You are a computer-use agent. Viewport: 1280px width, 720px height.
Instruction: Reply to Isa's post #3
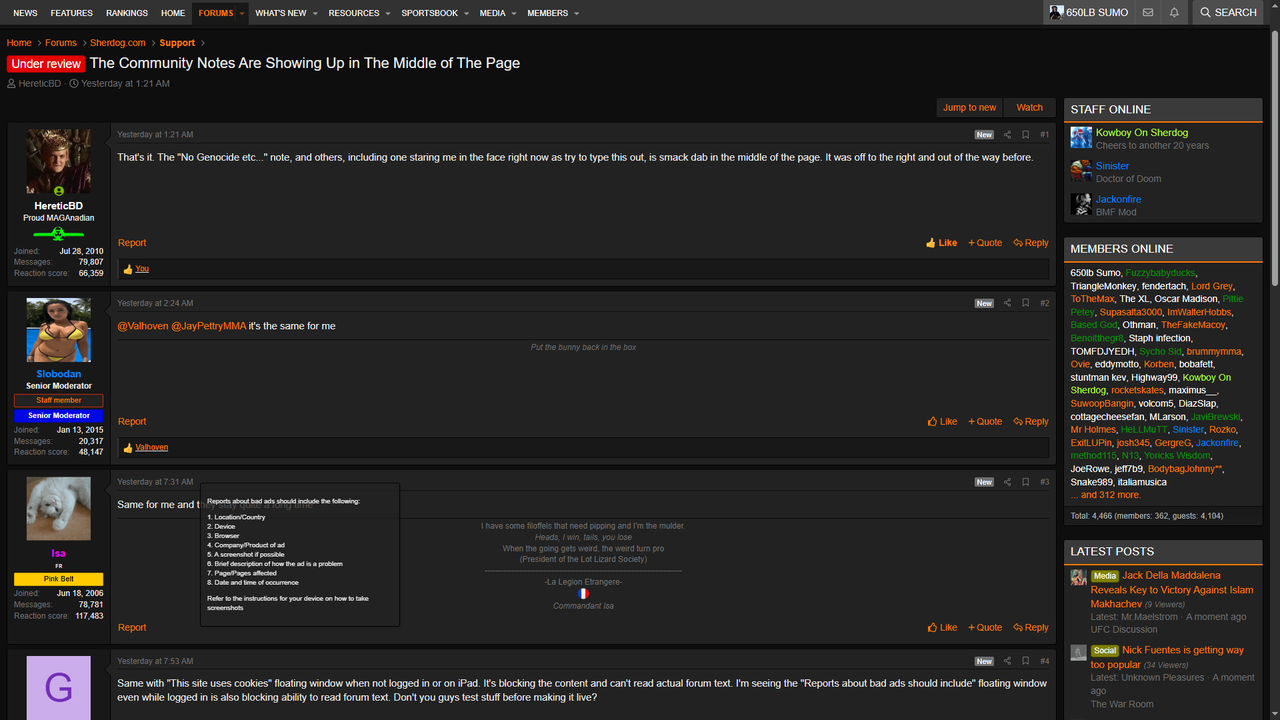pos(1031,628)
